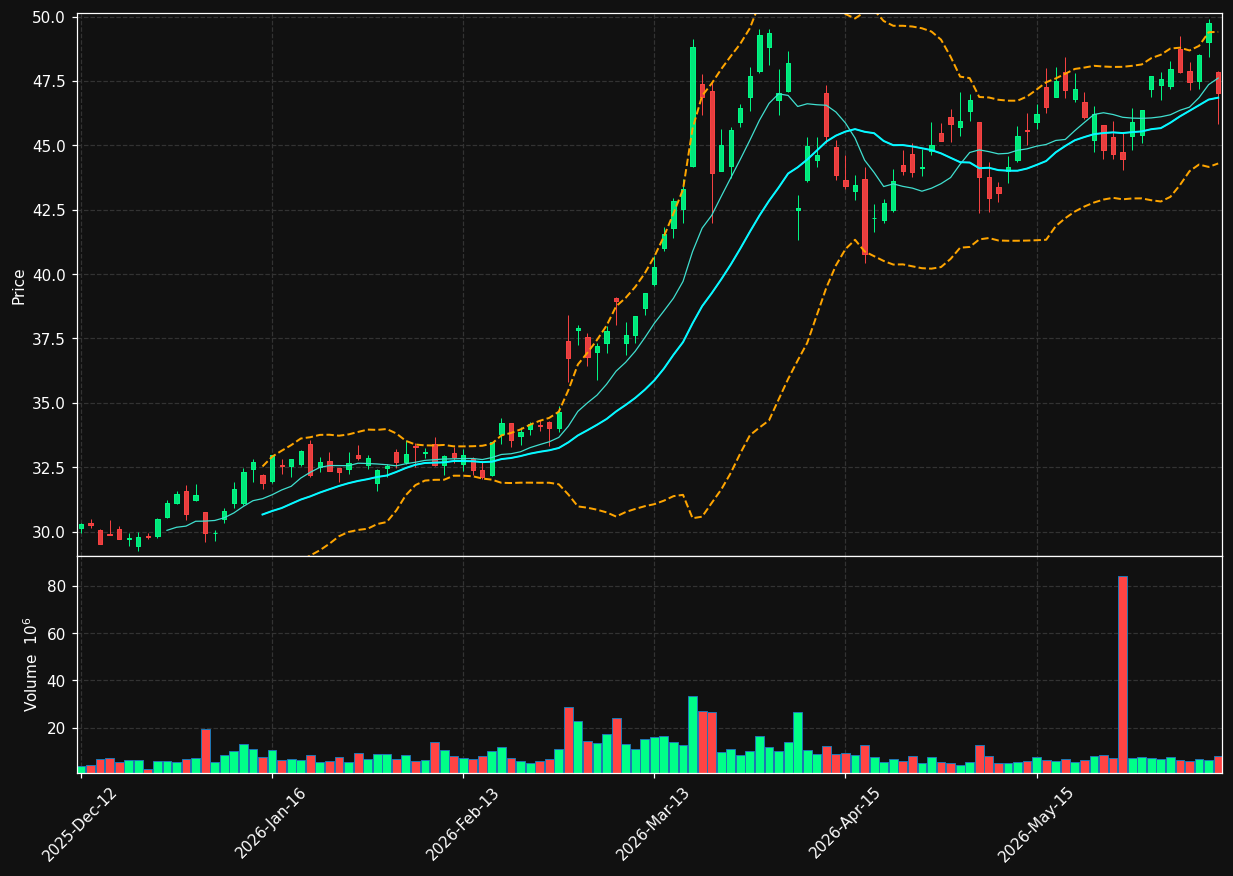
Task: Click the 2025-Dec-12 date label
Action: (79, 825)
